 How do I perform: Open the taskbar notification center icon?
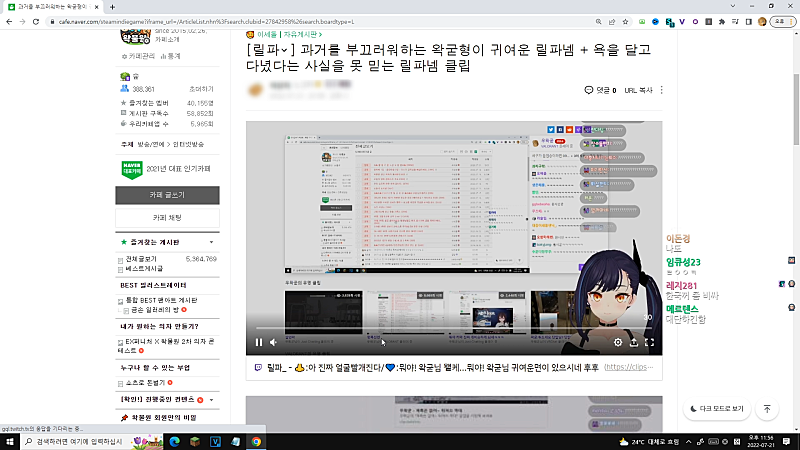[x=787, y=441]
